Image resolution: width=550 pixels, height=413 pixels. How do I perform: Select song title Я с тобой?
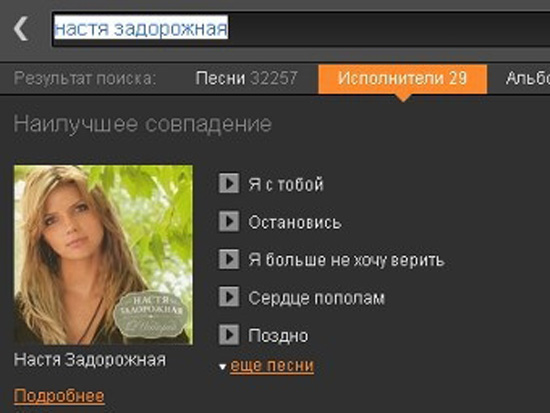click(x=286, y=185)
